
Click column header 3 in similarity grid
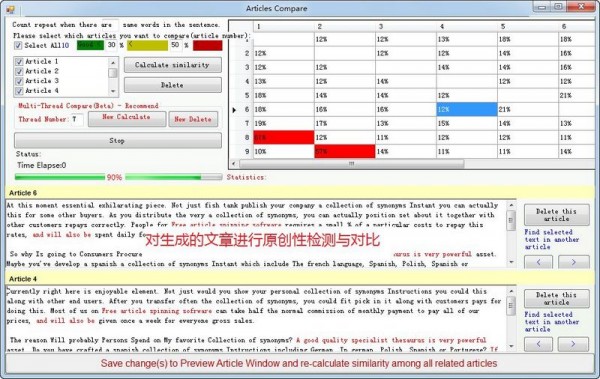[406, 26]
